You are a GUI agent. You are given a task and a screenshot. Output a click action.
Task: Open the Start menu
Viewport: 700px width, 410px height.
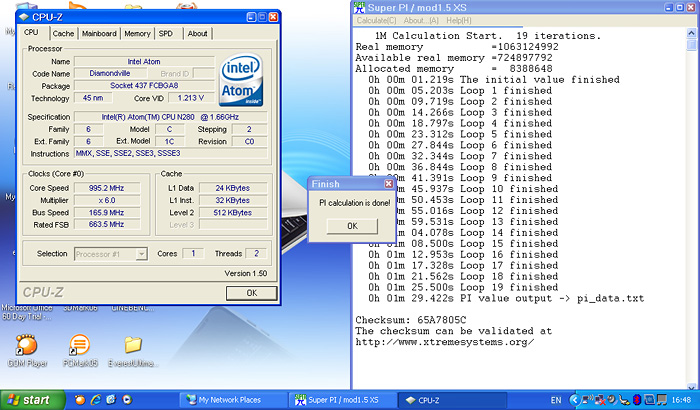[x=32, y=400]
